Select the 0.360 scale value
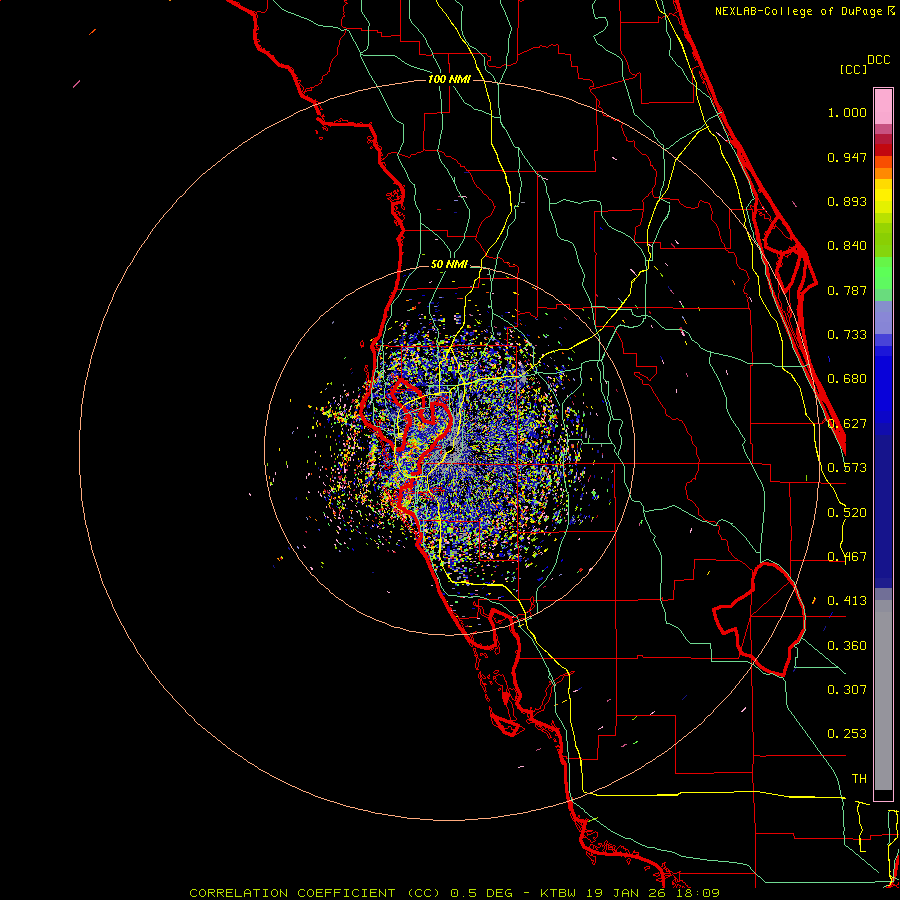900x900 pixels. [x=847, y=646]
